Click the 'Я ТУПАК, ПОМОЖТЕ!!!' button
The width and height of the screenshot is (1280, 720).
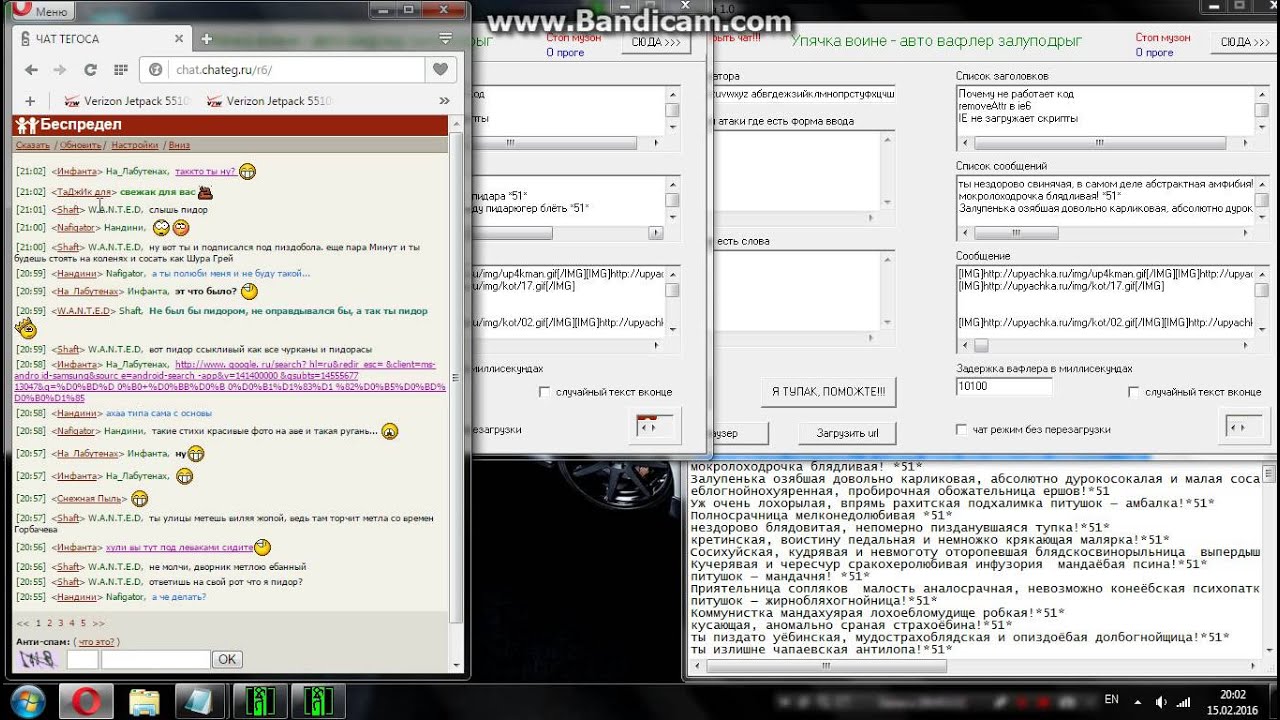click(x=829, y=391)
